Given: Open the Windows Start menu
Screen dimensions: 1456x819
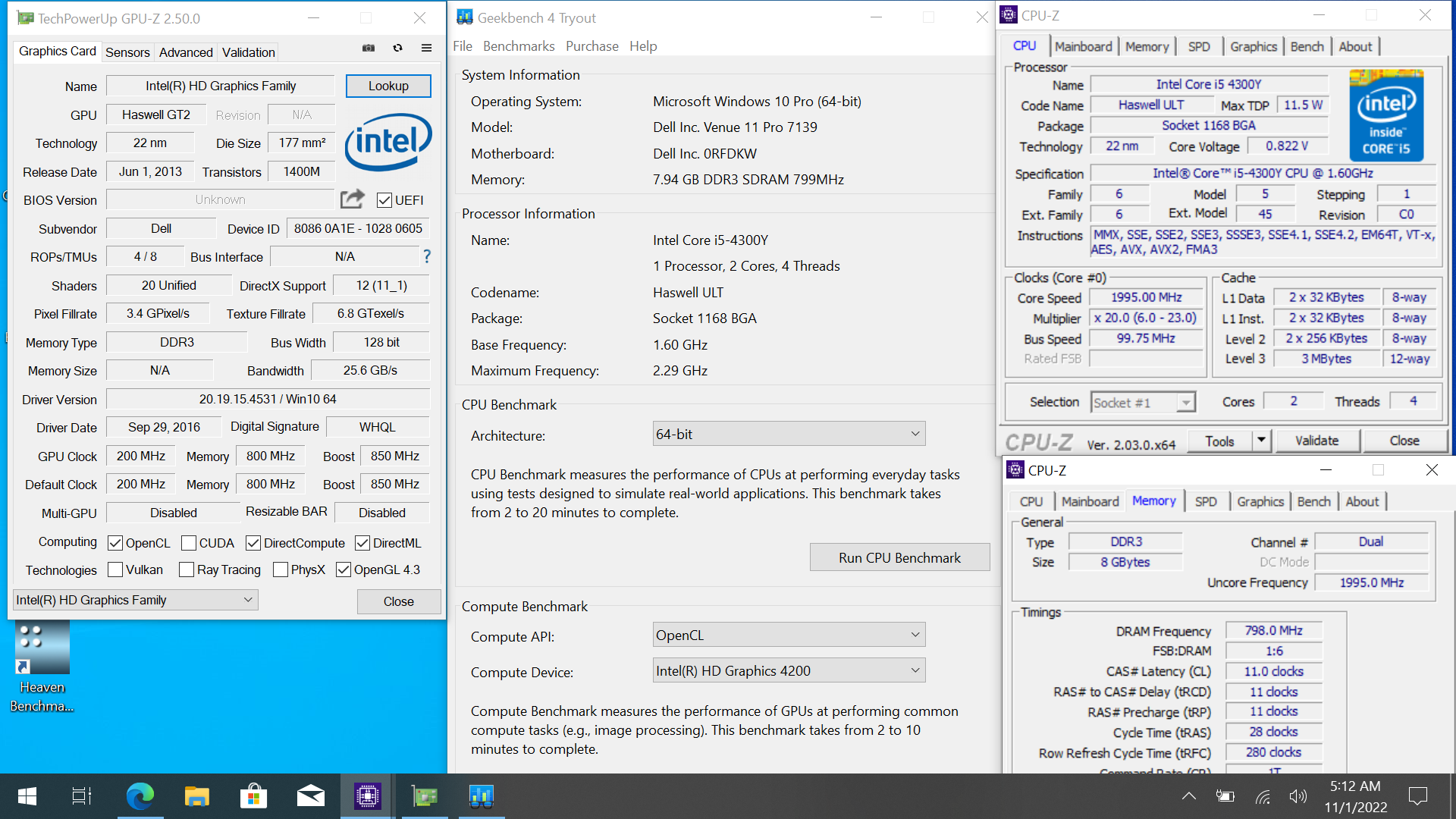Looking at the screenshot, I should pos(27,796).
